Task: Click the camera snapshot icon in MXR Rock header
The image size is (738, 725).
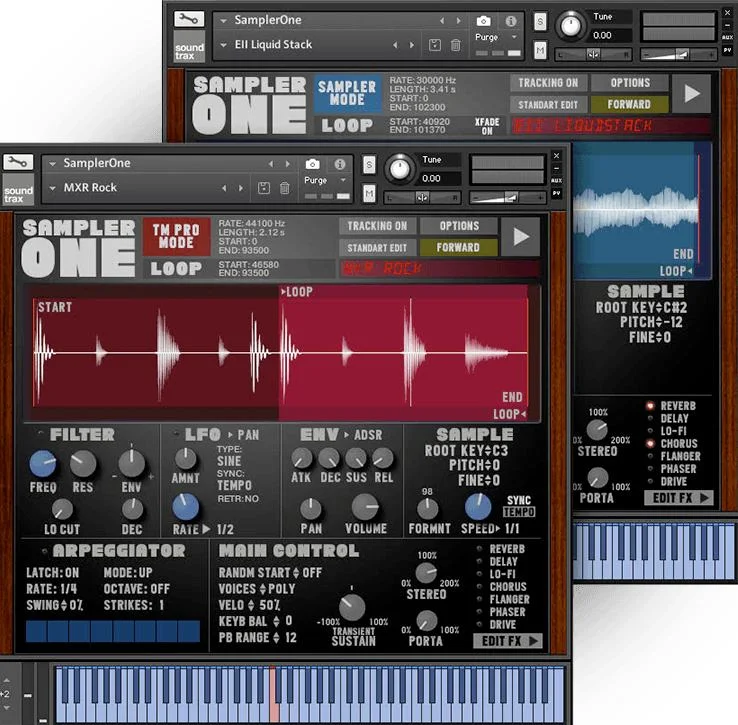Action: coord(313,164)
